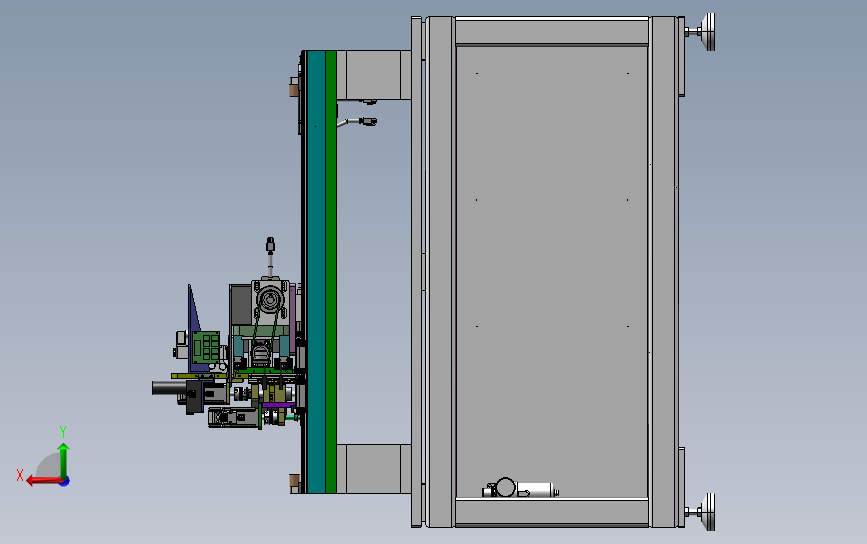The height and width of the screenshot is (544, 867).
Task: Select the small white cylinder inside the cabinet bottom
Action: pos(536,490)
